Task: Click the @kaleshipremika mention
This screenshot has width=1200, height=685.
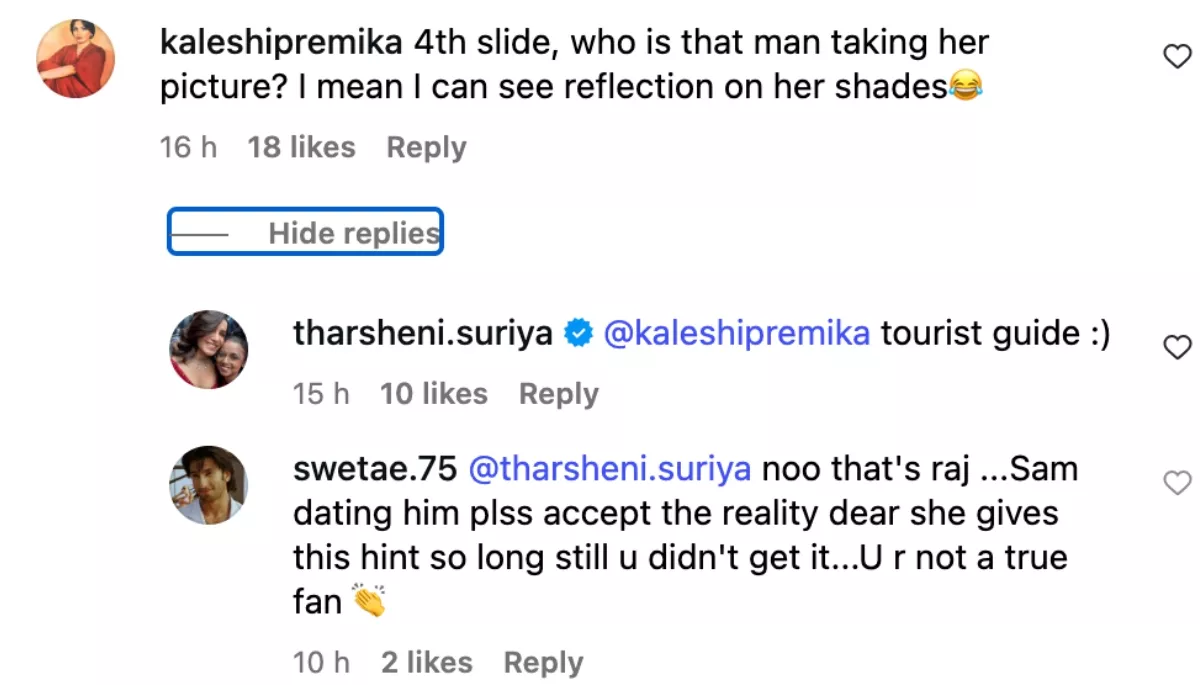Action: 737,334
